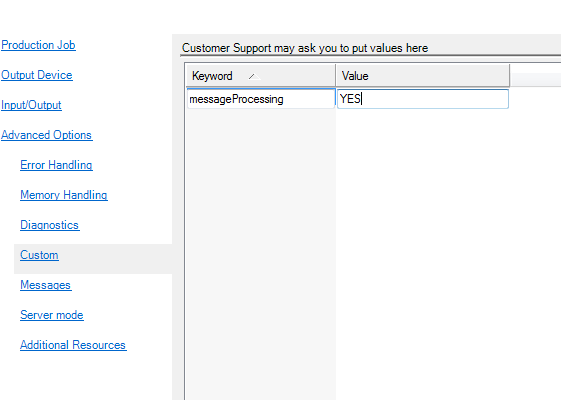Viewport: 561px width, 400px height.
Task: Go to Output Device settings
Action: click(x=37, y=75)
